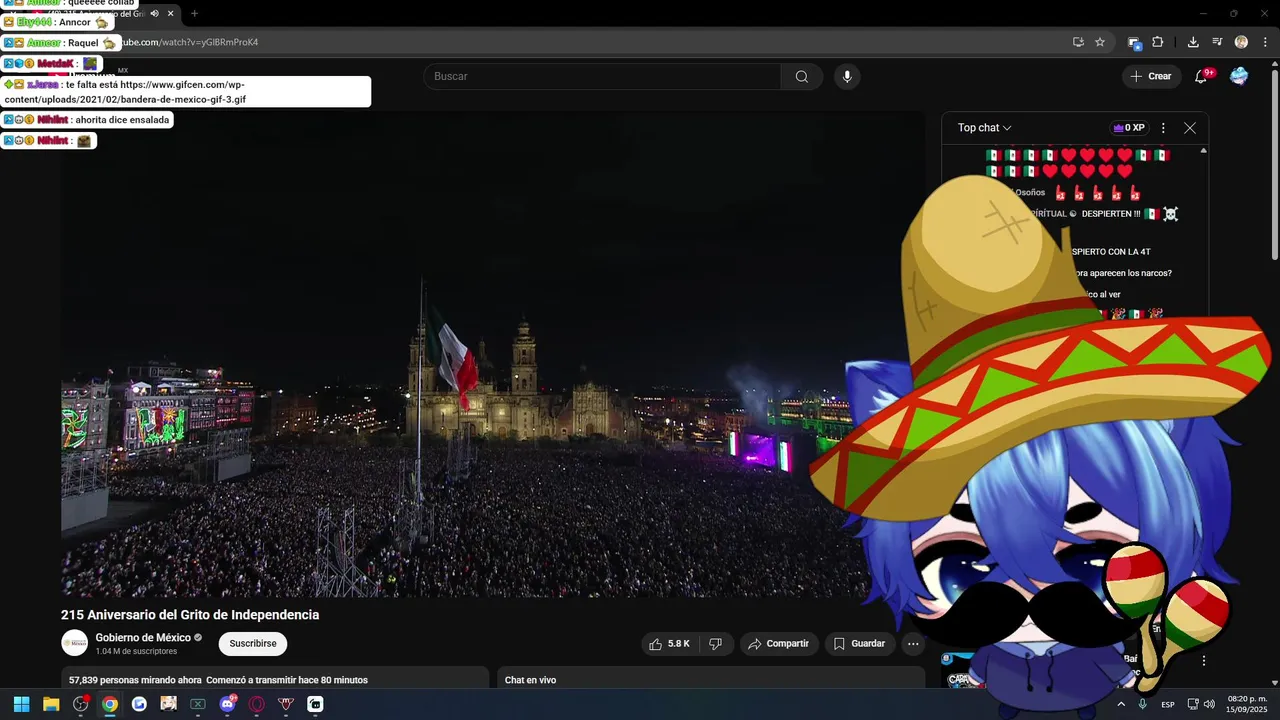1280x720 pixels.
Task: Show hidden tray icons chevron
Action: pyautogui.click(x=1121, y=704)
